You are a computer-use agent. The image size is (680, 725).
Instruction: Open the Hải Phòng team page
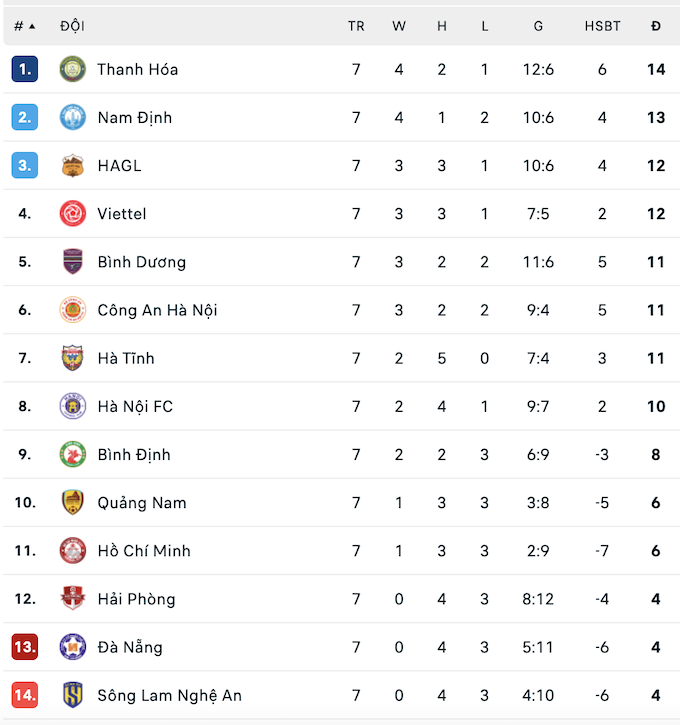point(136,599)
